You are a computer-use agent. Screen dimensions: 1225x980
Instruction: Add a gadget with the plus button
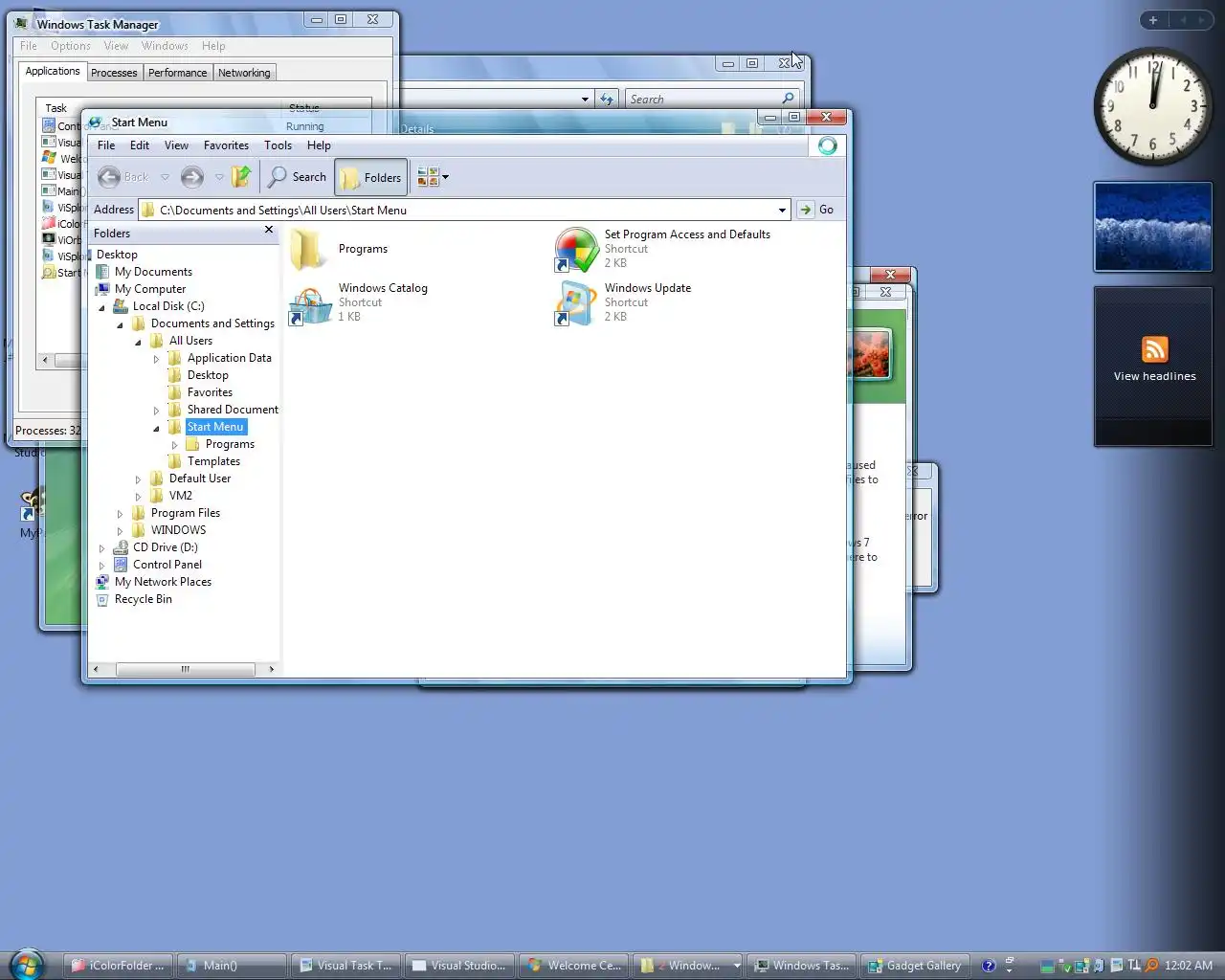pos(1153,20)
